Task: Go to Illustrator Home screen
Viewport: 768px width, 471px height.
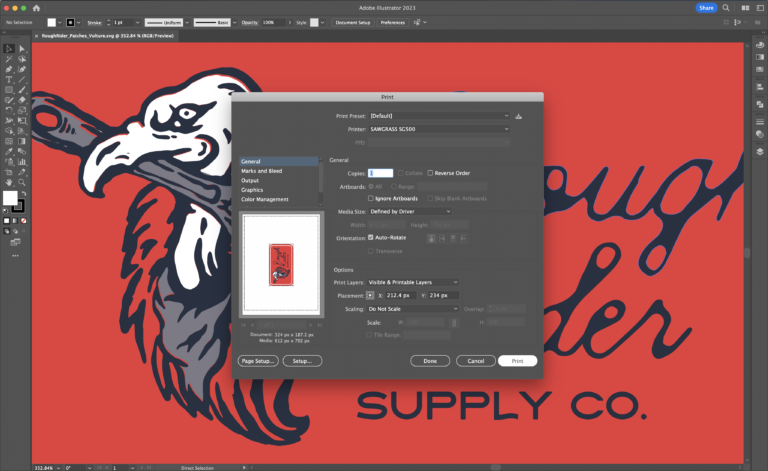Action: (x=36, y=8)
